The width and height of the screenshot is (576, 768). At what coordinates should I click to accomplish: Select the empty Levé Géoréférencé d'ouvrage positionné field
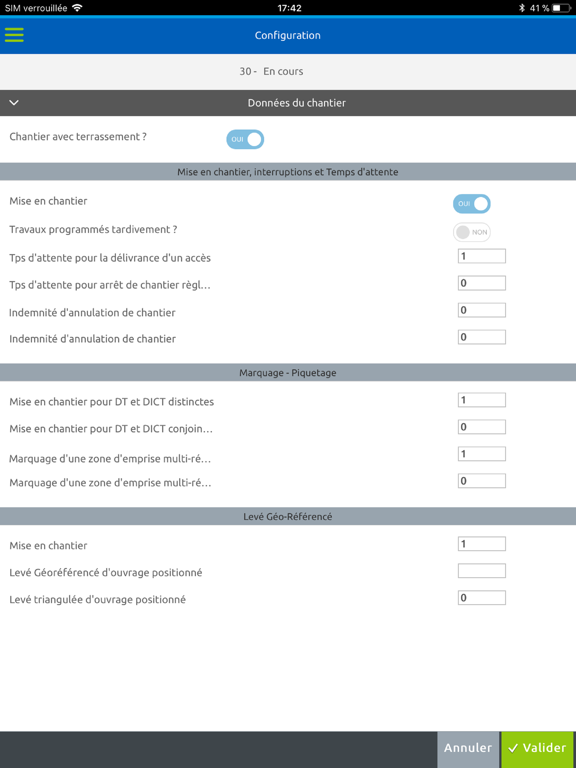[481, 571]
